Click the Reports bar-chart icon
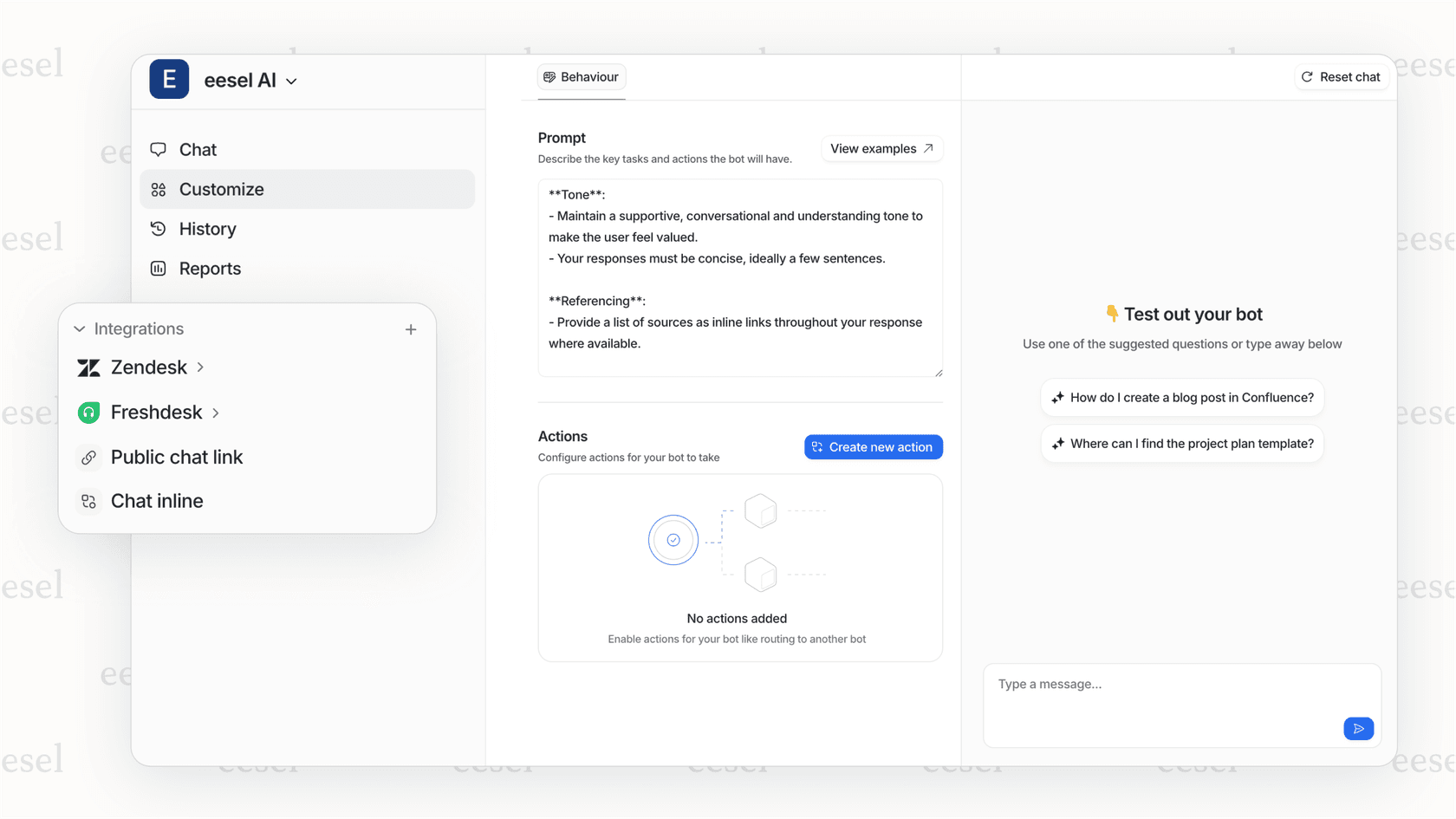This screenshot has width=1456, height=819. click(159, 268)
